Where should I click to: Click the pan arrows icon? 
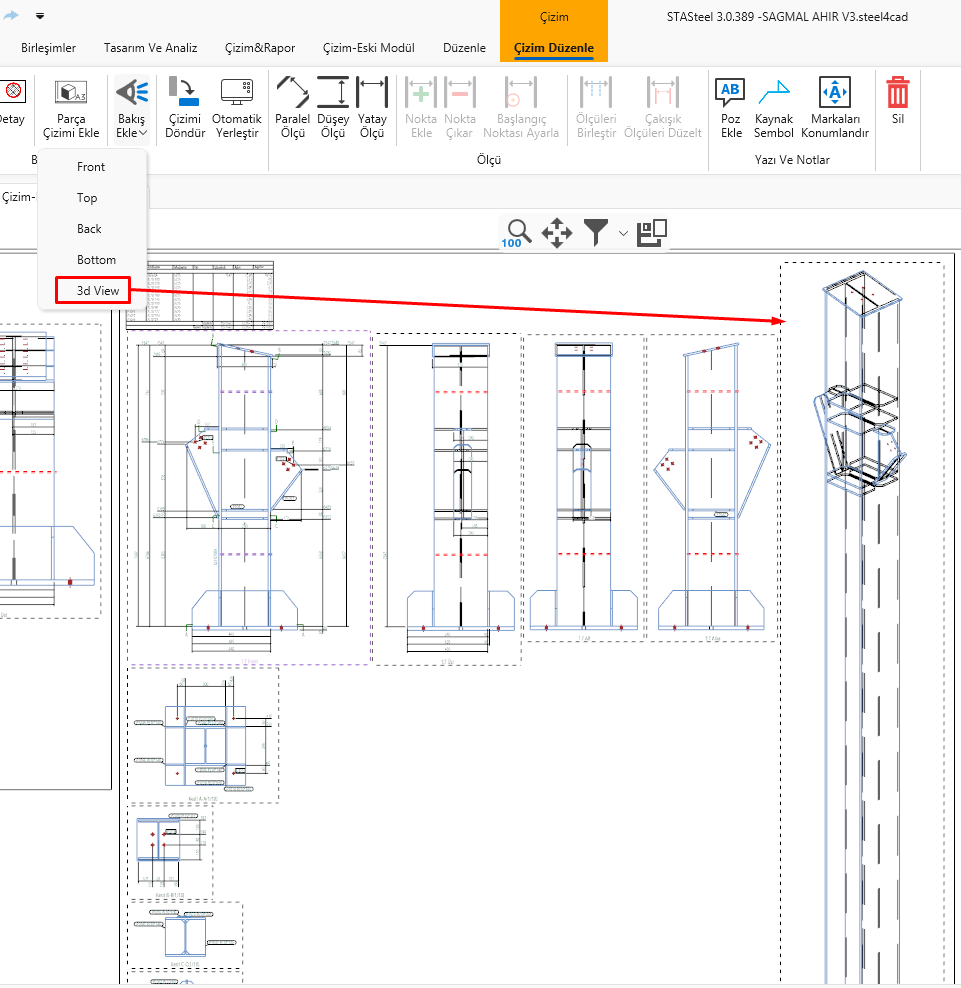click(557, 234)
